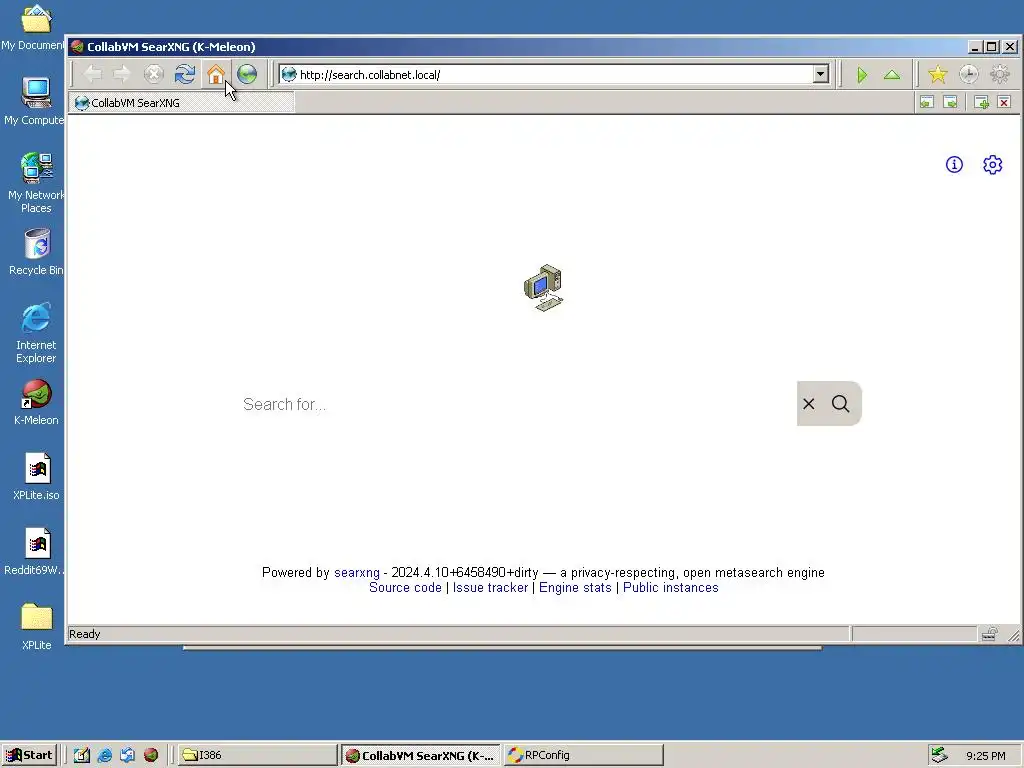The height and width of the screenshot is (768, 1024).
Task: Switch to the I386 taskbar window
Action: point(257,755)
